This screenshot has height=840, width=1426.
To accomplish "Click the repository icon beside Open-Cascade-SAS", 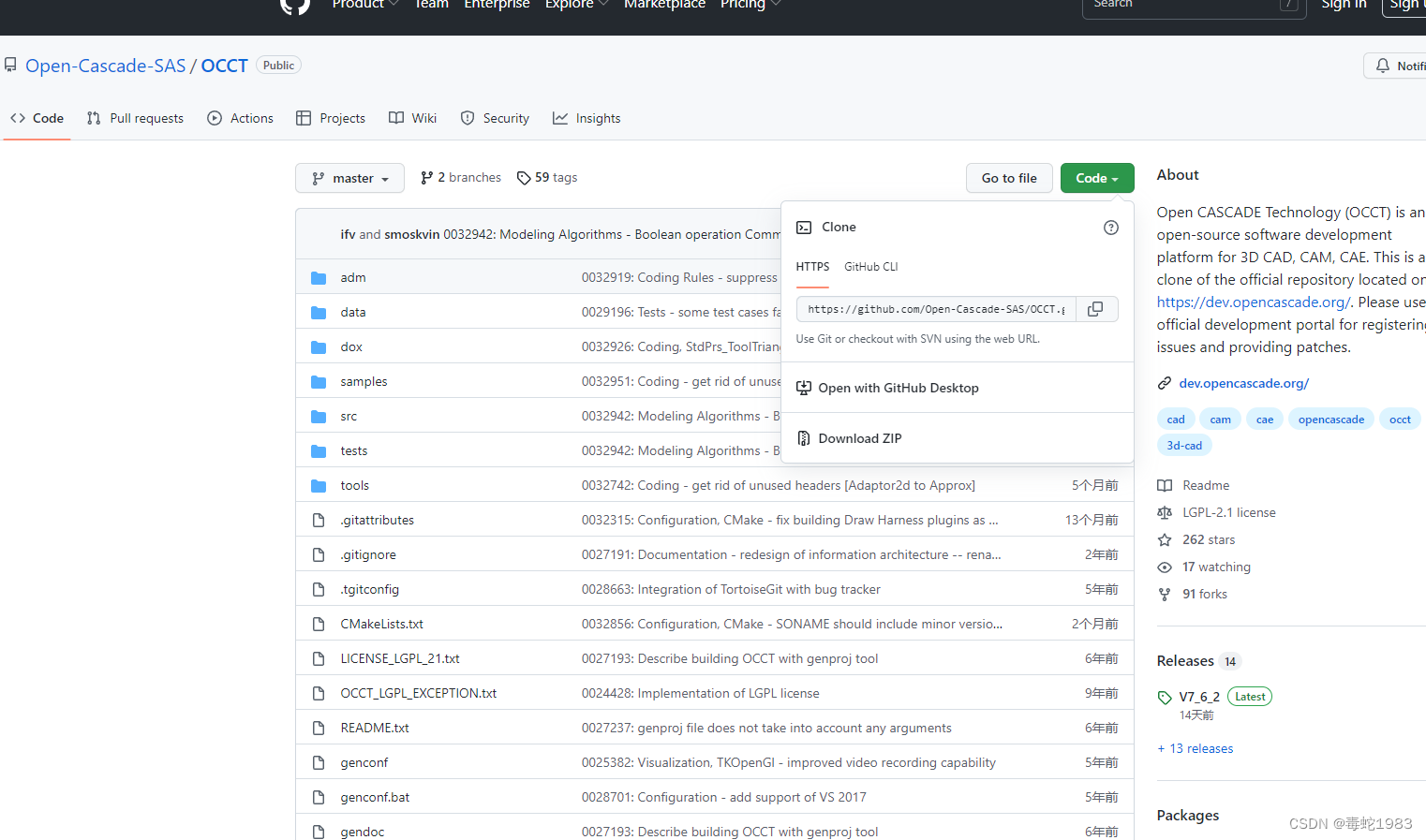I will pos(10,66).
